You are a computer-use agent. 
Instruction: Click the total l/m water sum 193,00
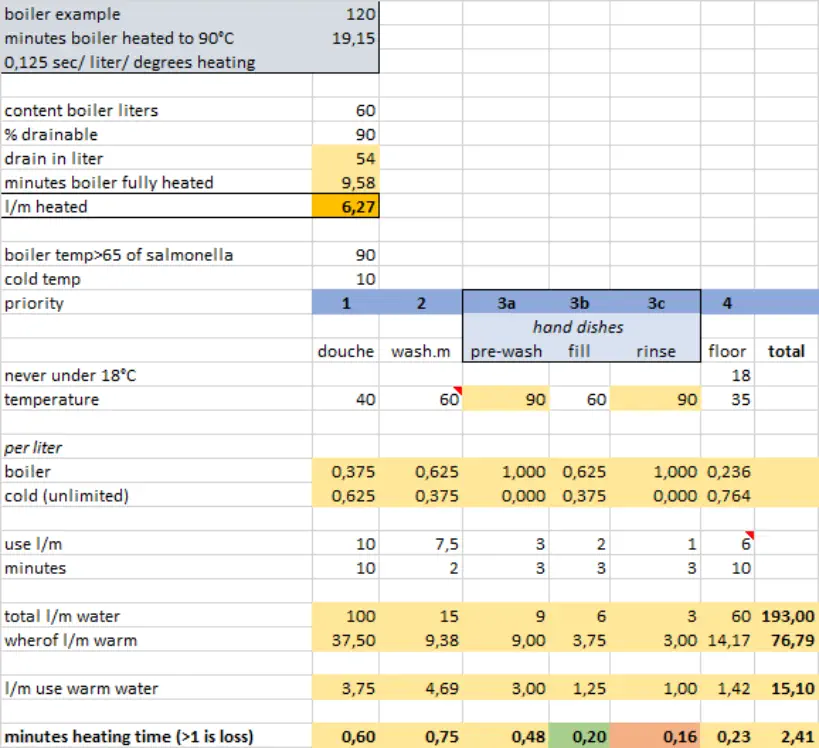(786, 616)
